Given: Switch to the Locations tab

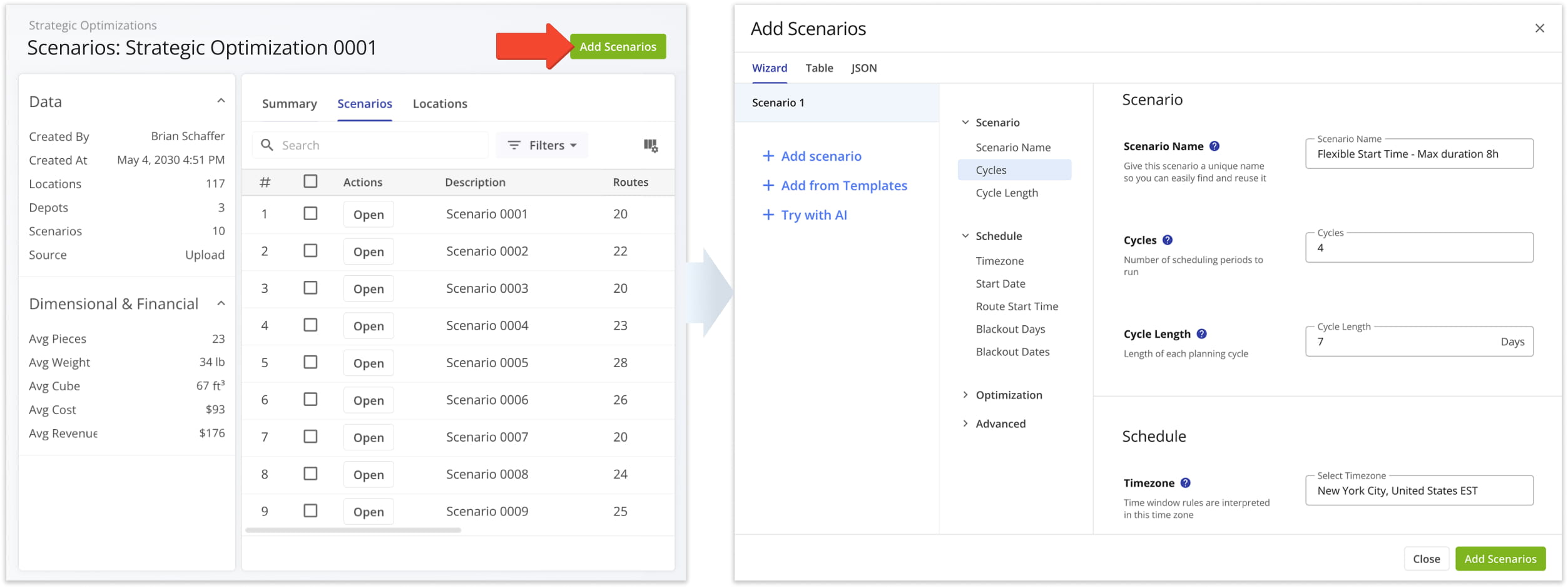Looking at the screenshot, I should pos(439,104).
